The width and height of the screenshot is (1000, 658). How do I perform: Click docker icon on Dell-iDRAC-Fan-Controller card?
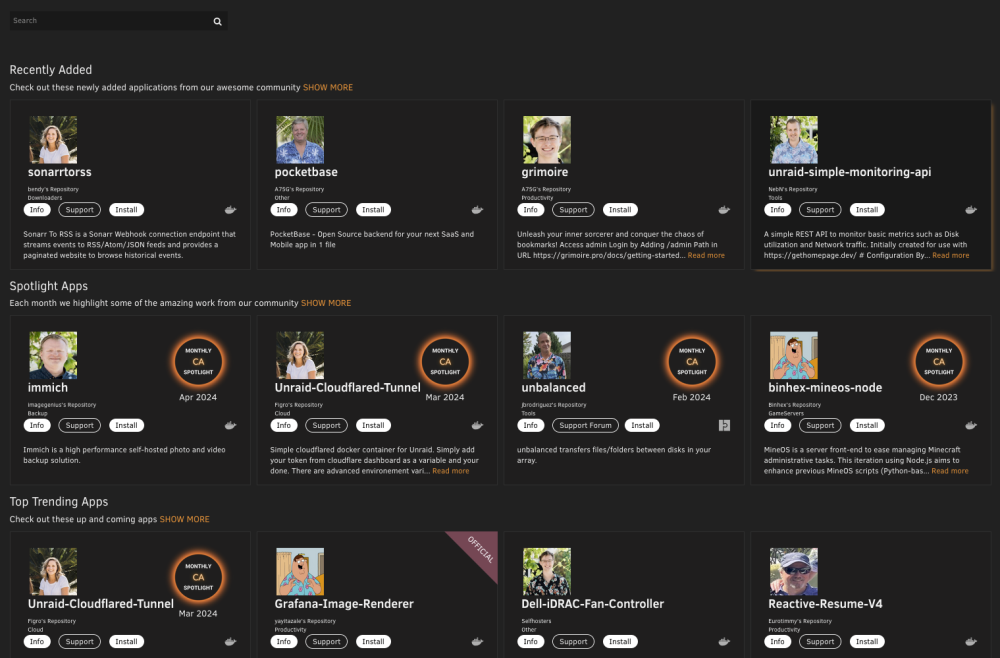[x=724, y=641]
